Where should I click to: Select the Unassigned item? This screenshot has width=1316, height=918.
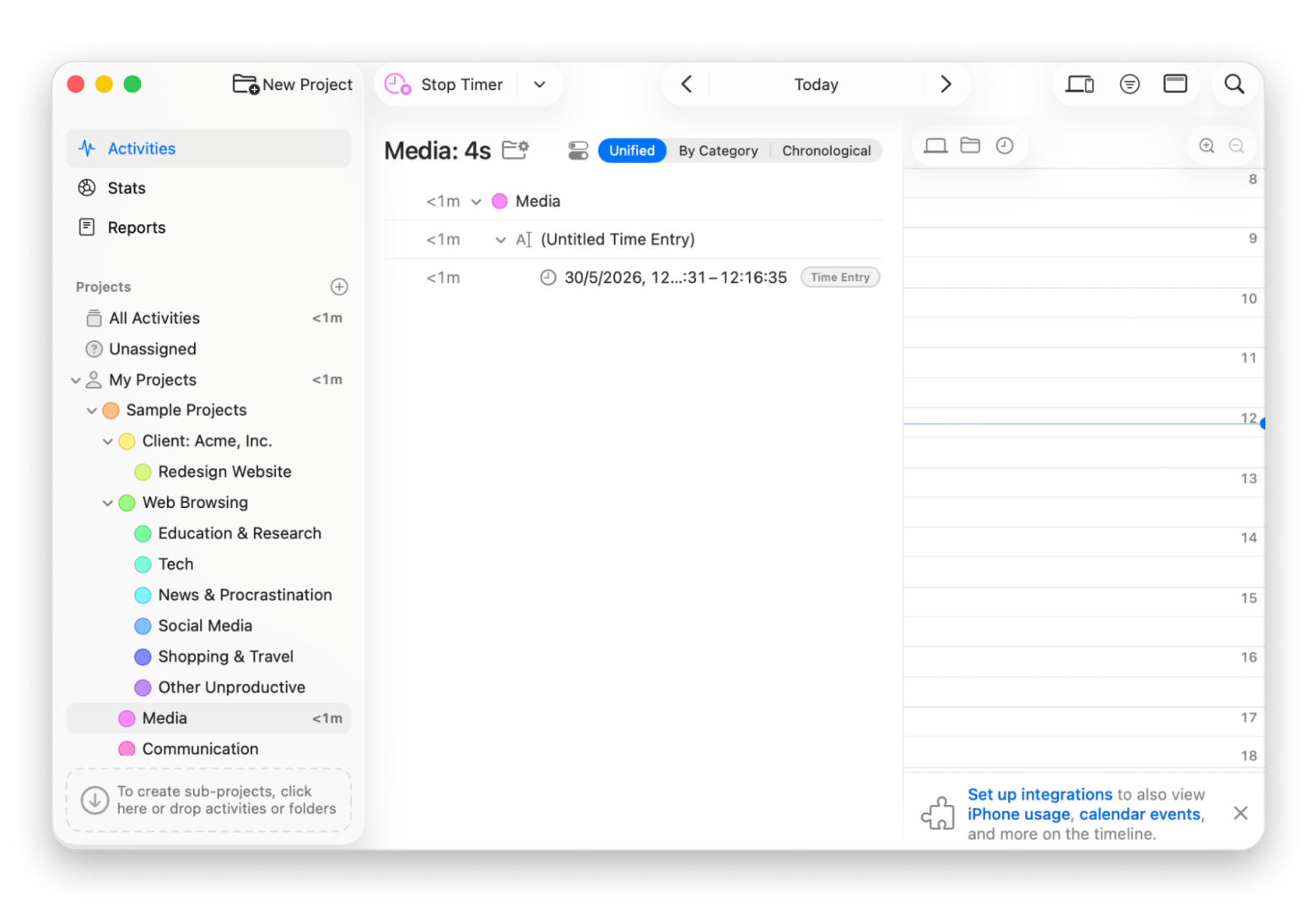coord(209,349)
